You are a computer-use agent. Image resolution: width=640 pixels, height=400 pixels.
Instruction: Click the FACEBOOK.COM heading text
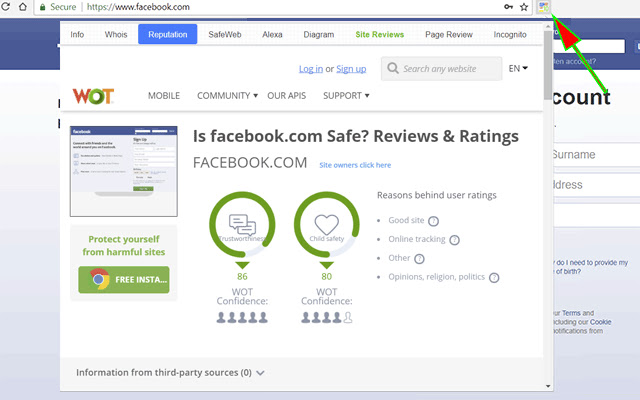point(250,162)
